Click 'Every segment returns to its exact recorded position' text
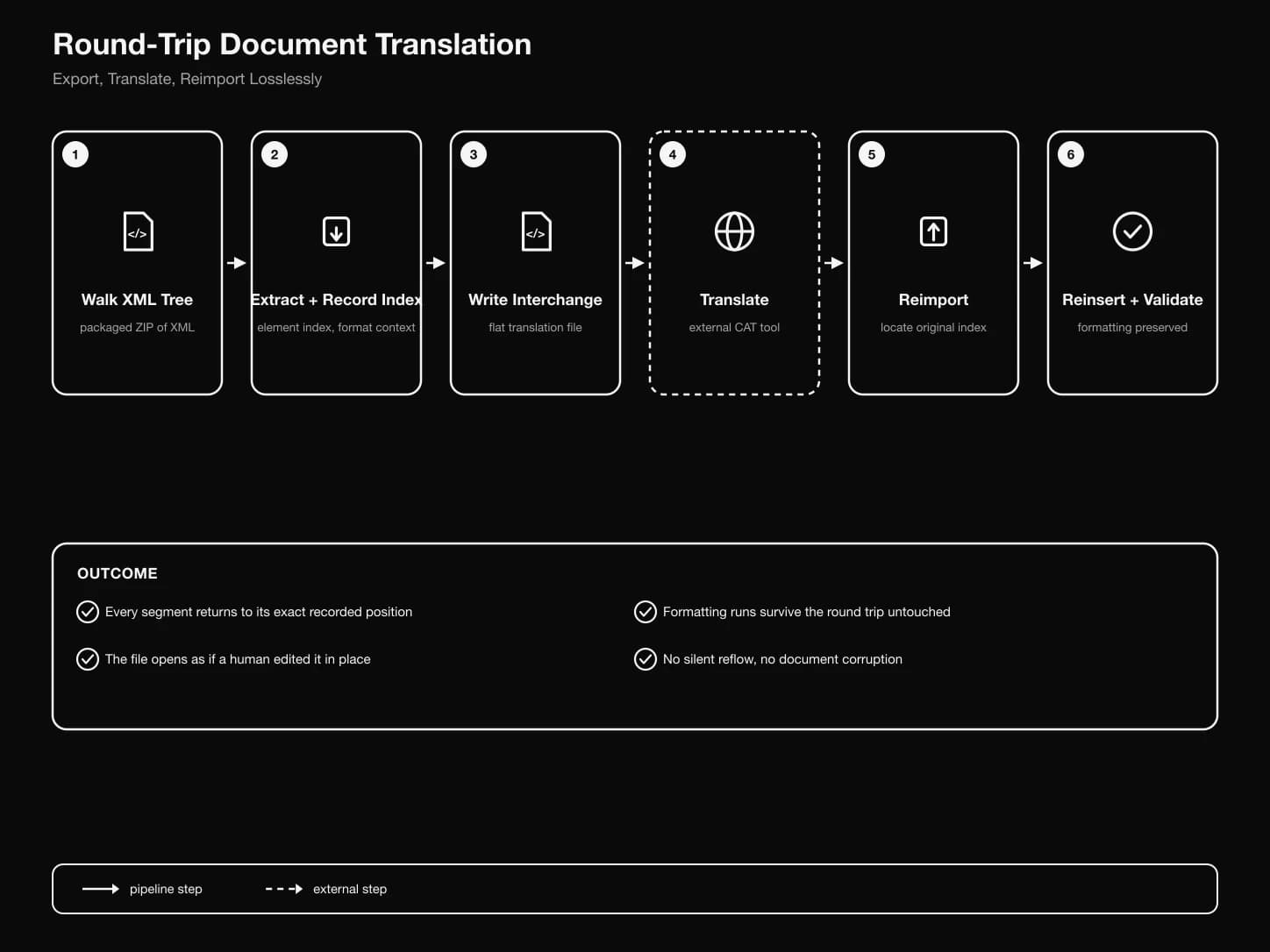 coord(259,612)
